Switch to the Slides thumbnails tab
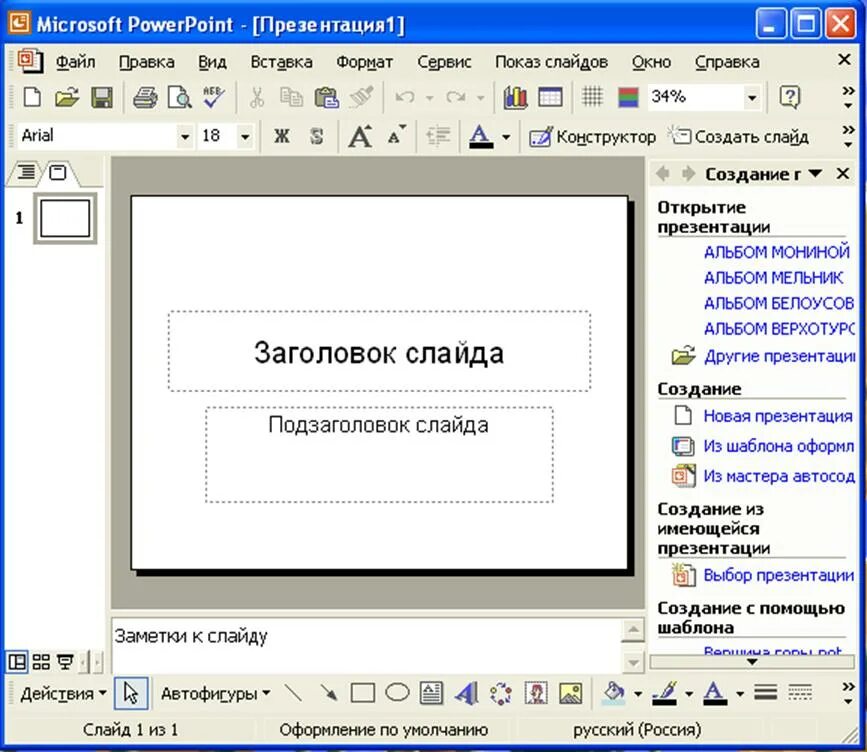This screenshot has height=752, width=867. point(58,173)
